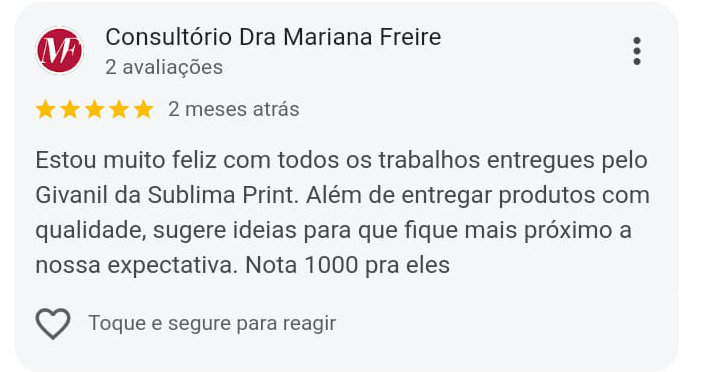This screenshot has width=706, height=372.
Task: Click the word 'qualidade' in the review
Action: pos(91,231)
